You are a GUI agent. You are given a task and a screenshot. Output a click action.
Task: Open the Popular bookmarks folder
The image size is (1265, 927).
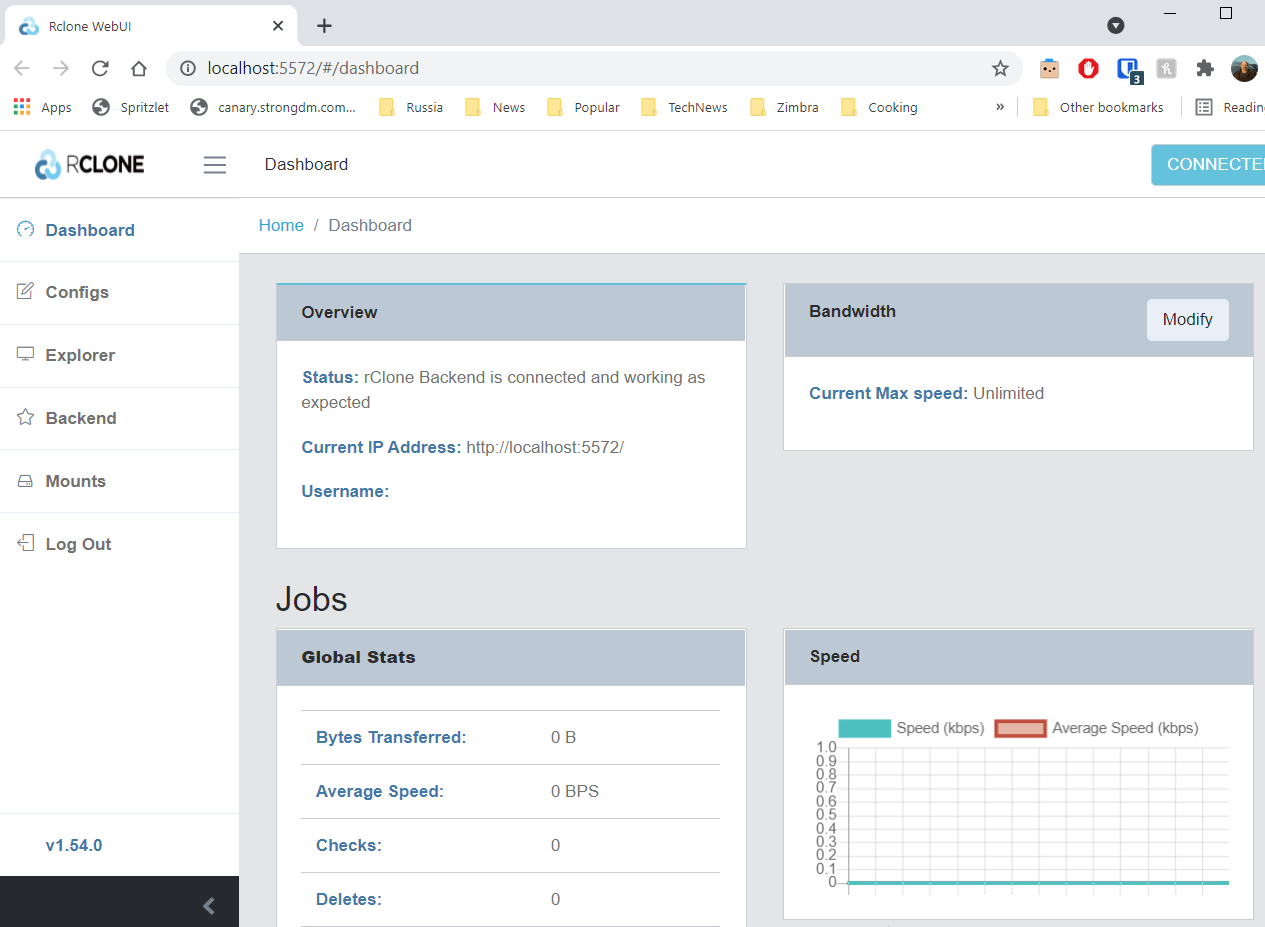point(583,107)
